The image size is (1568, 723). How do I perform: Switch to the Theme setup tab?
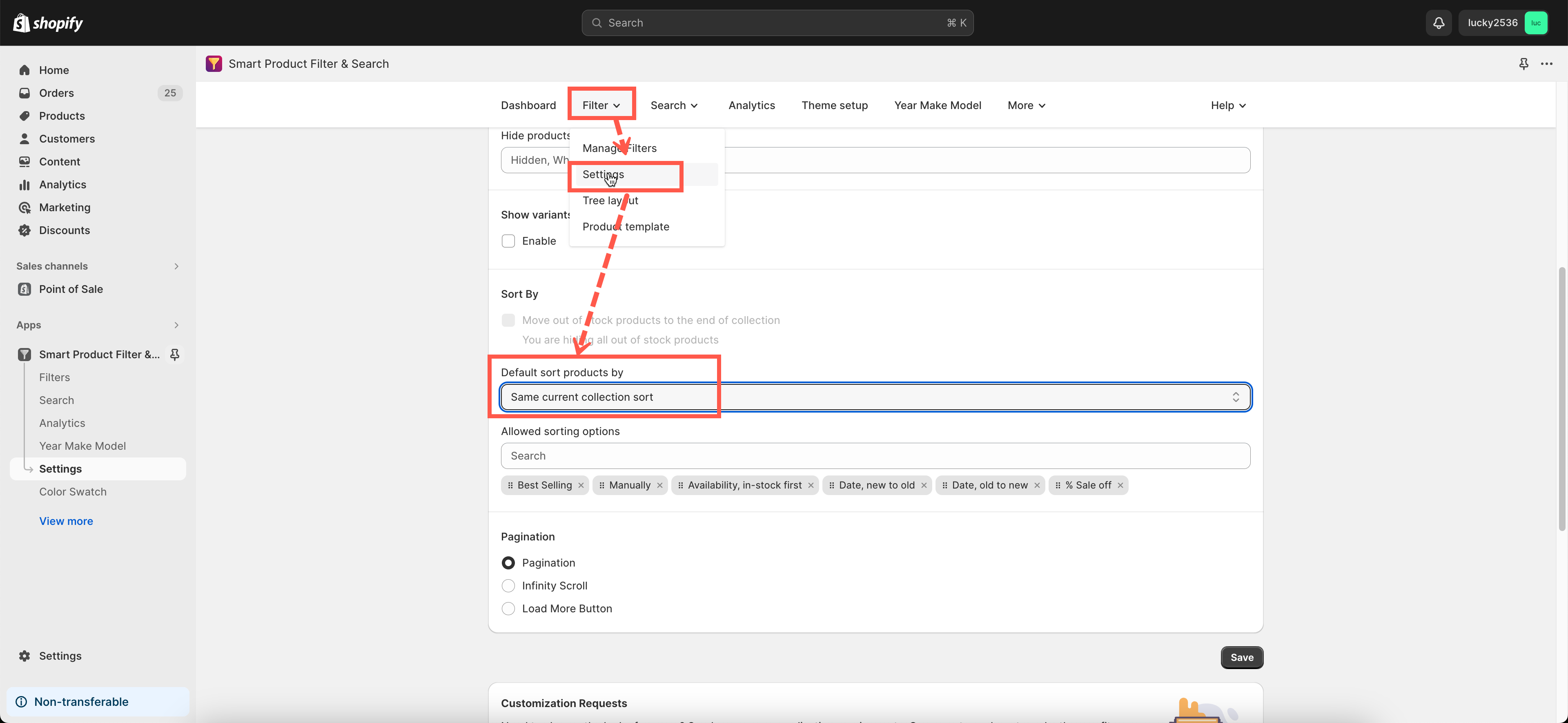(835, 105)
